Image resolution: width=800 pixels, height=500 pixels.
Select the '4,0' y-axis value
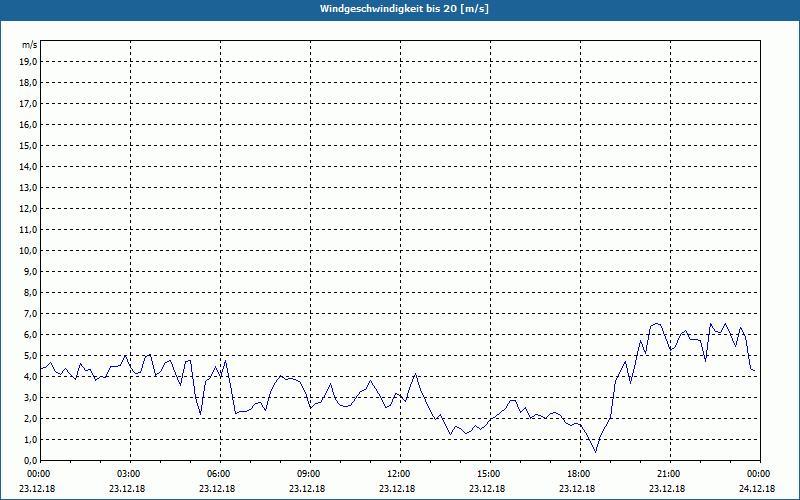tap(30, 377)
